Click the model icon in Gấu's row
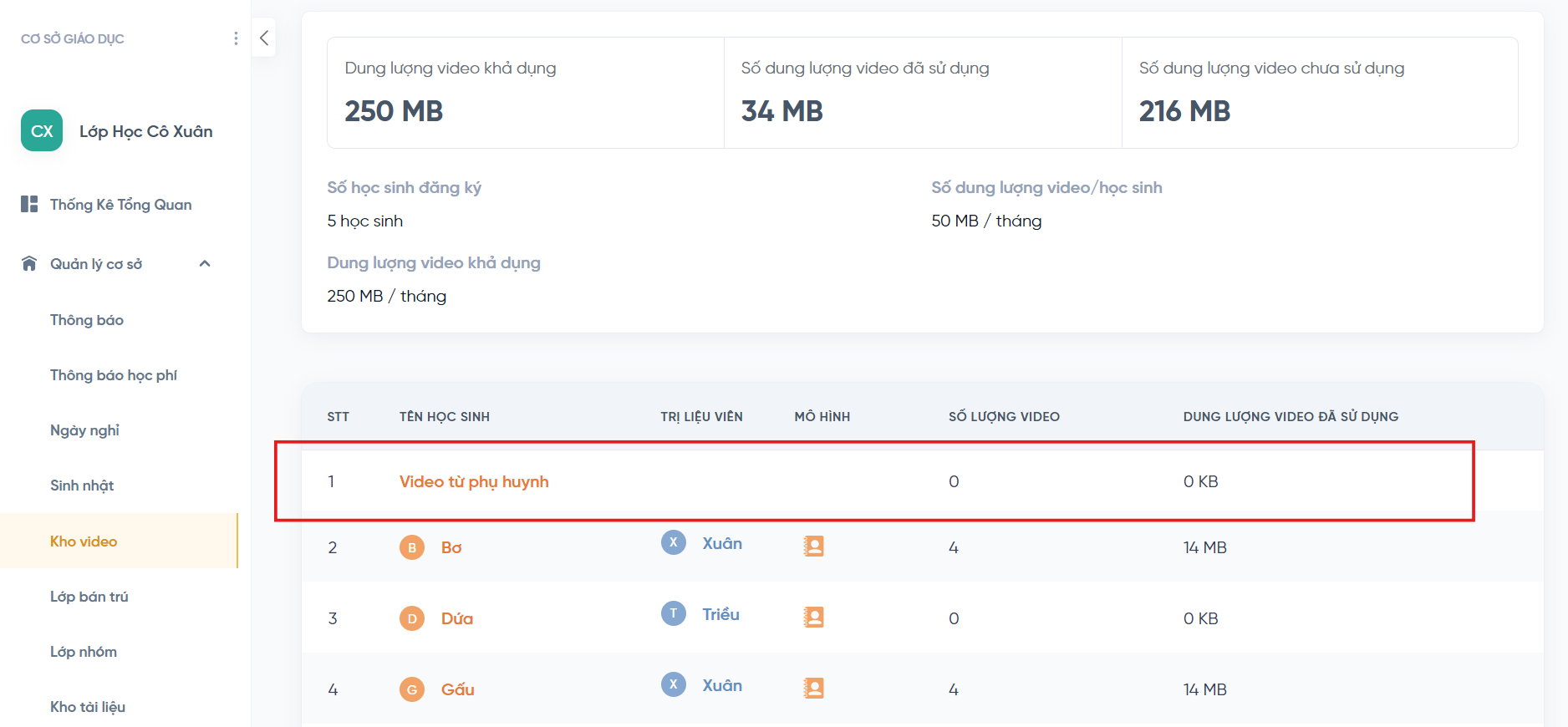The image size is (1568, 727). (x=813, y=689)
